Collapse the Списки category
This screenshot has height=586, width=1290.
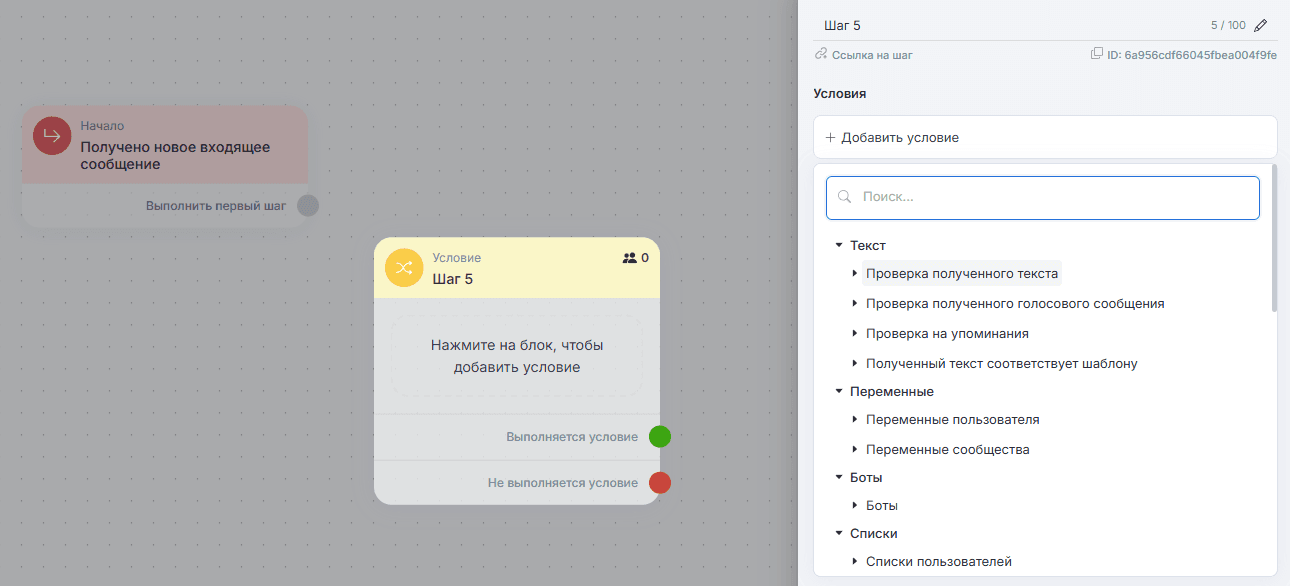[x=839, y=533]
